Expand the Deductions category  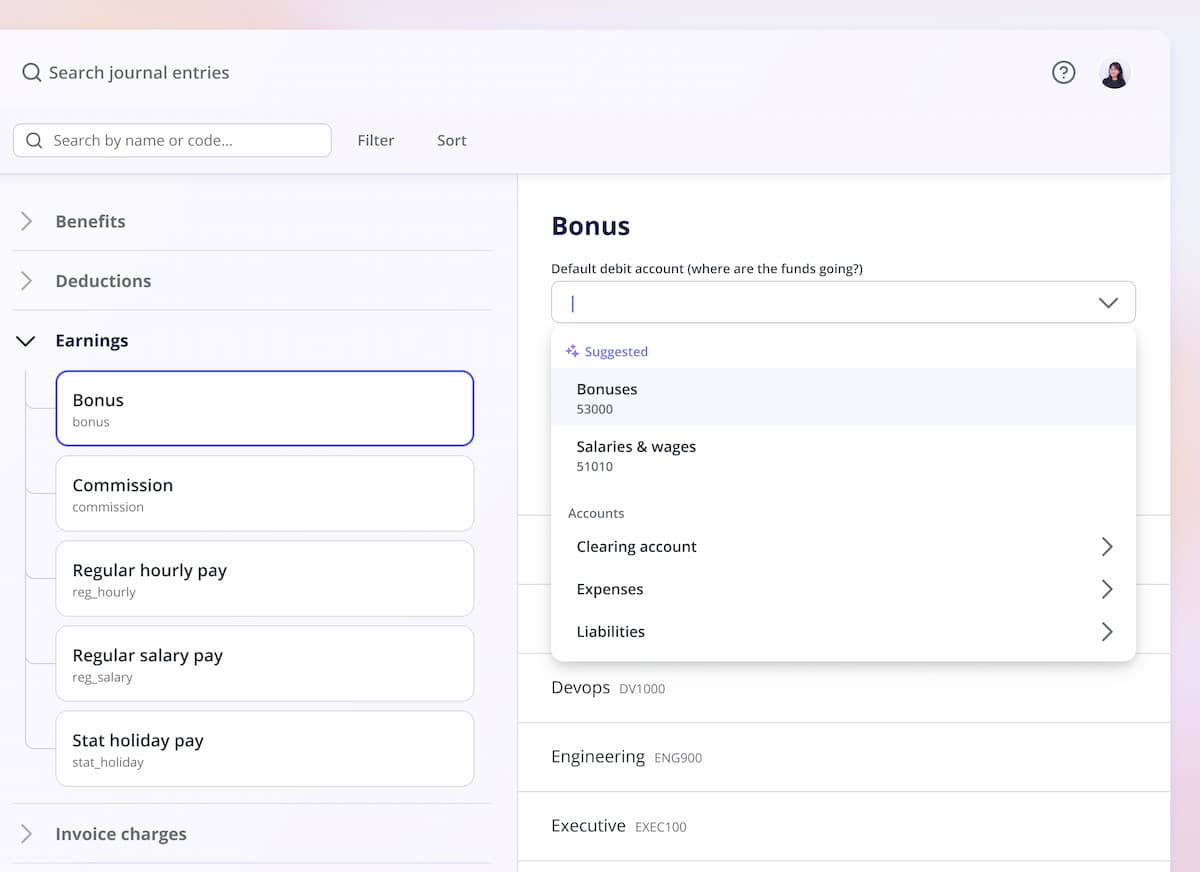coord(27,281)
